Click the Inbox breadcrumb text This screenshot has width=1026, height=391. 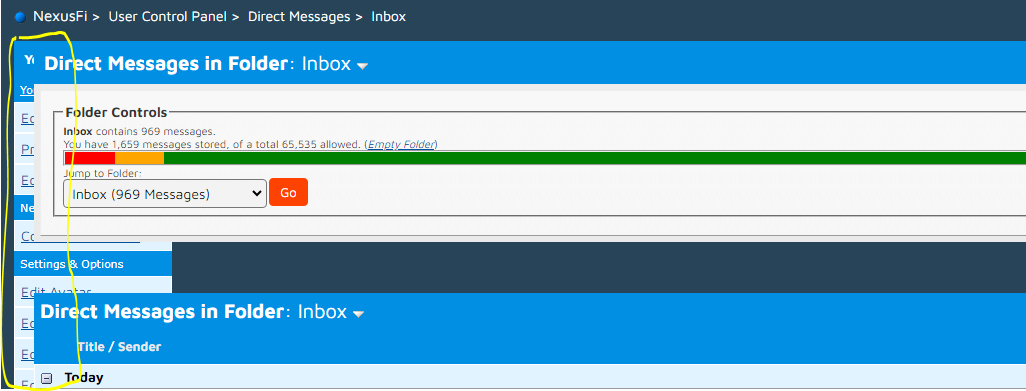pyautogui.click(x=389, y=17)
